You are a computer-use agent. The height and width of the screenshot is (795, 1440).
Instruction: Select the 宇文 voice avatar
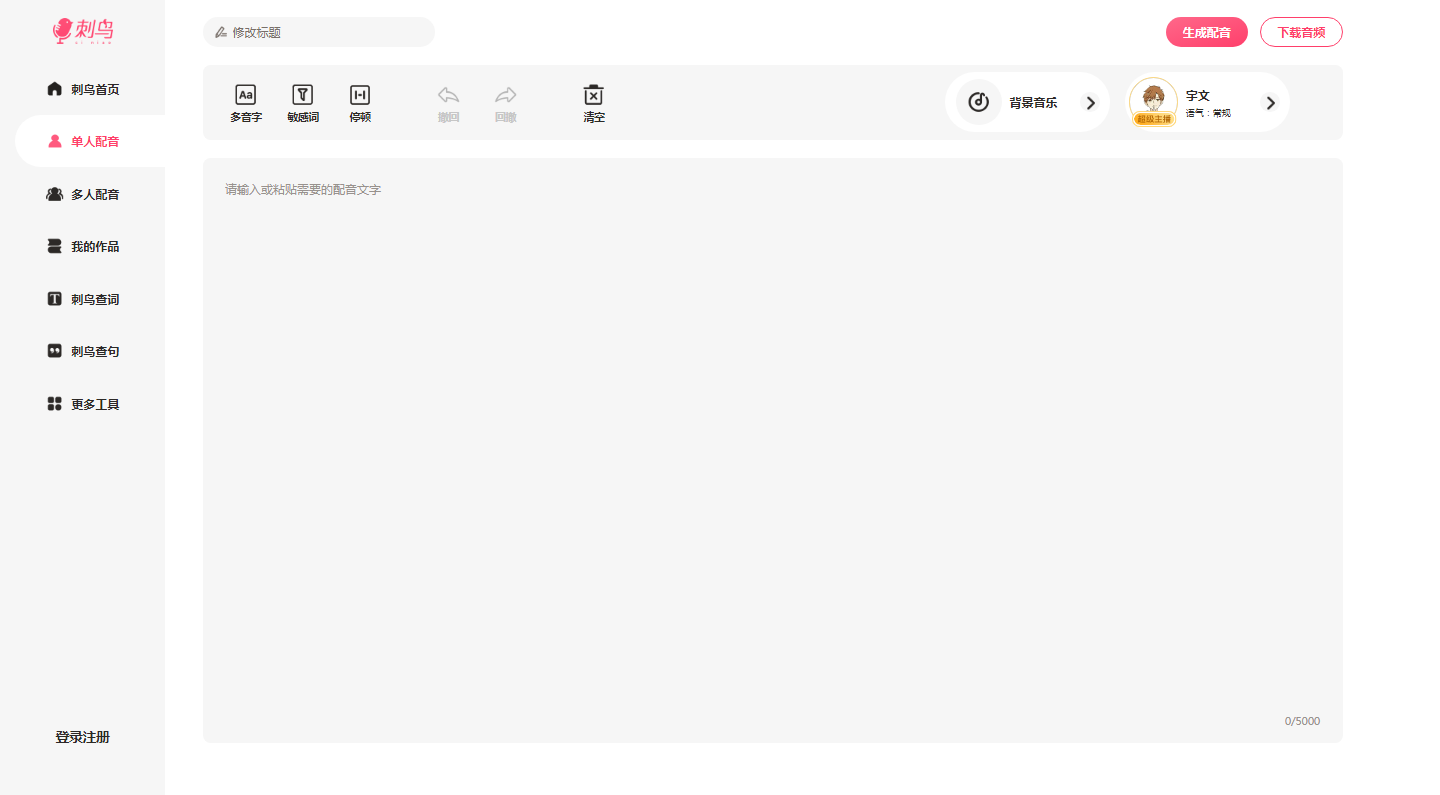tap(1153, 101)
